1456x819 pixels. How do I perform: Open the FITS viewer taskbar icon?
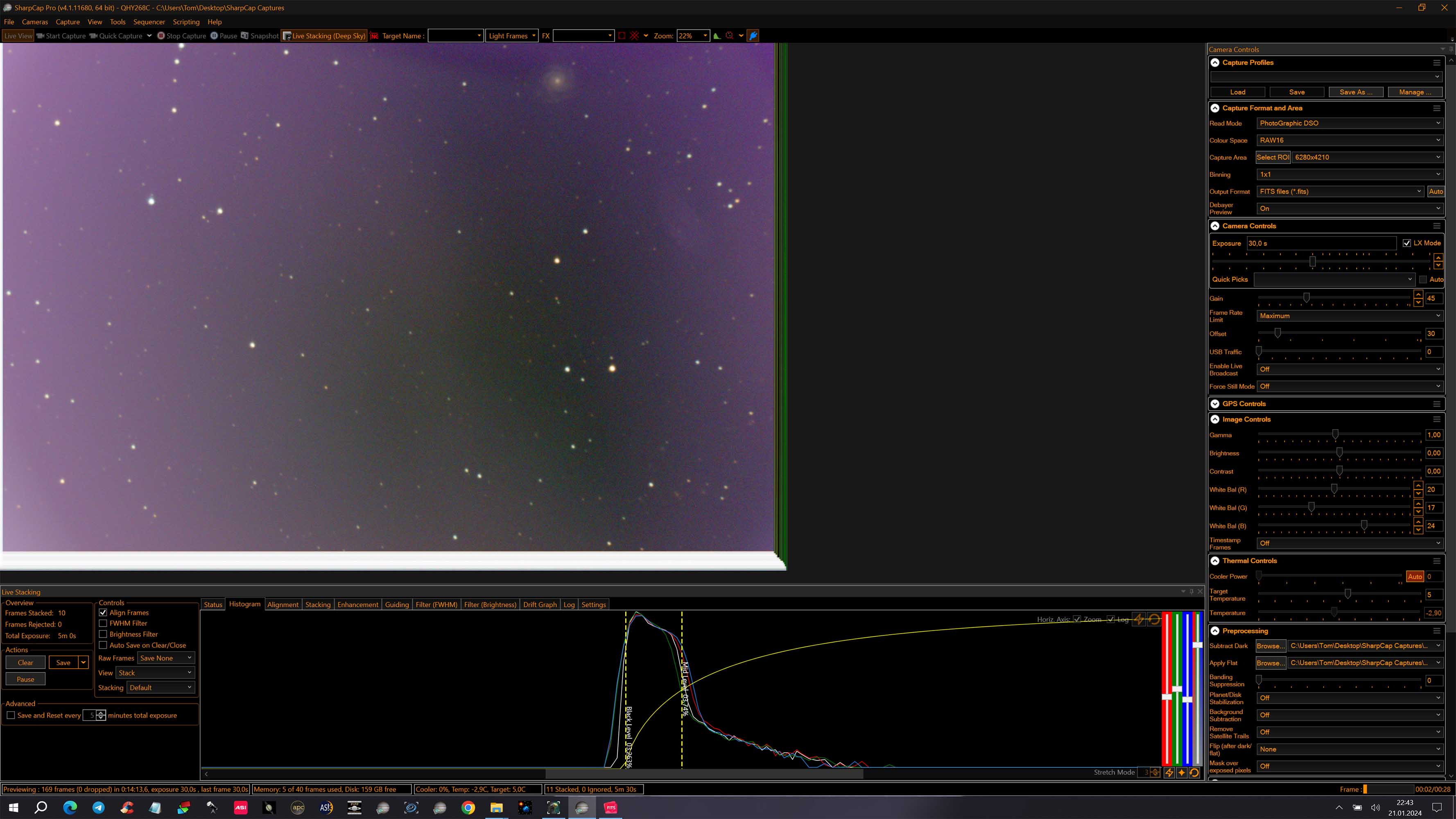point(610,808)
